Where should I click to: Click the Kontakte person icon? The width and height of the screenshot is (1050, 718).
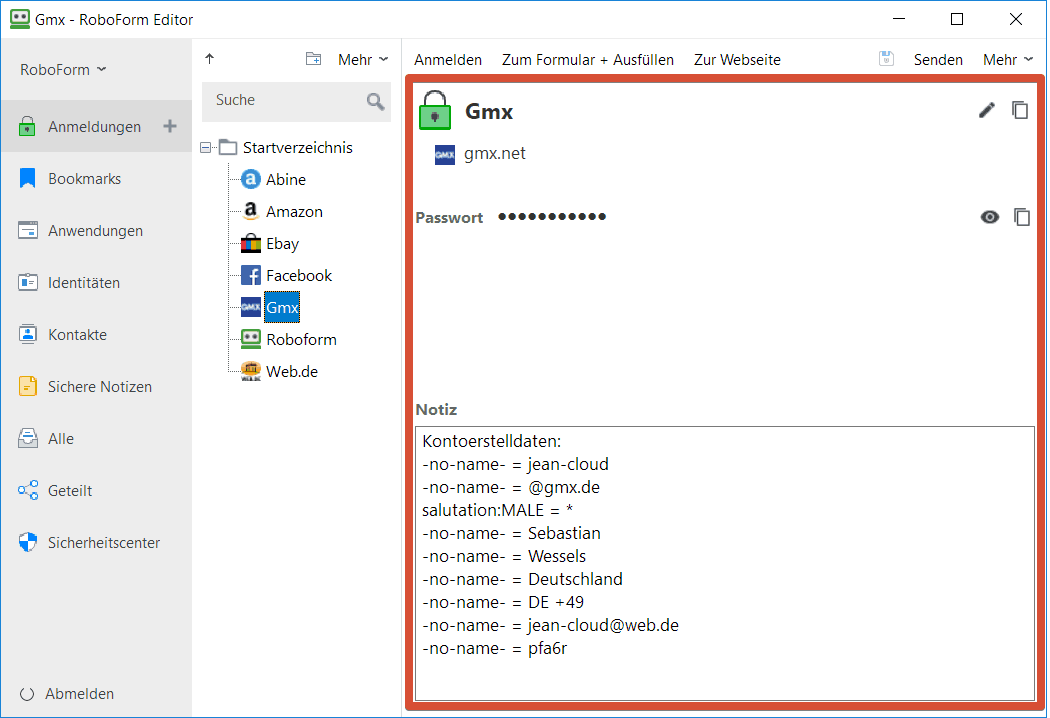27,334
